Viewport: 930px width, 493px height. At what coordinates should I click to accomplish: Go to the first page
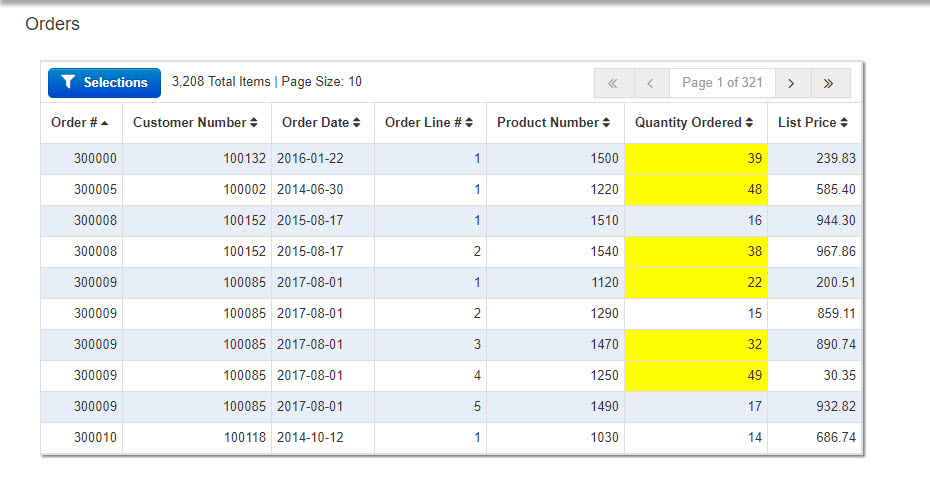[x=614, y=83]
